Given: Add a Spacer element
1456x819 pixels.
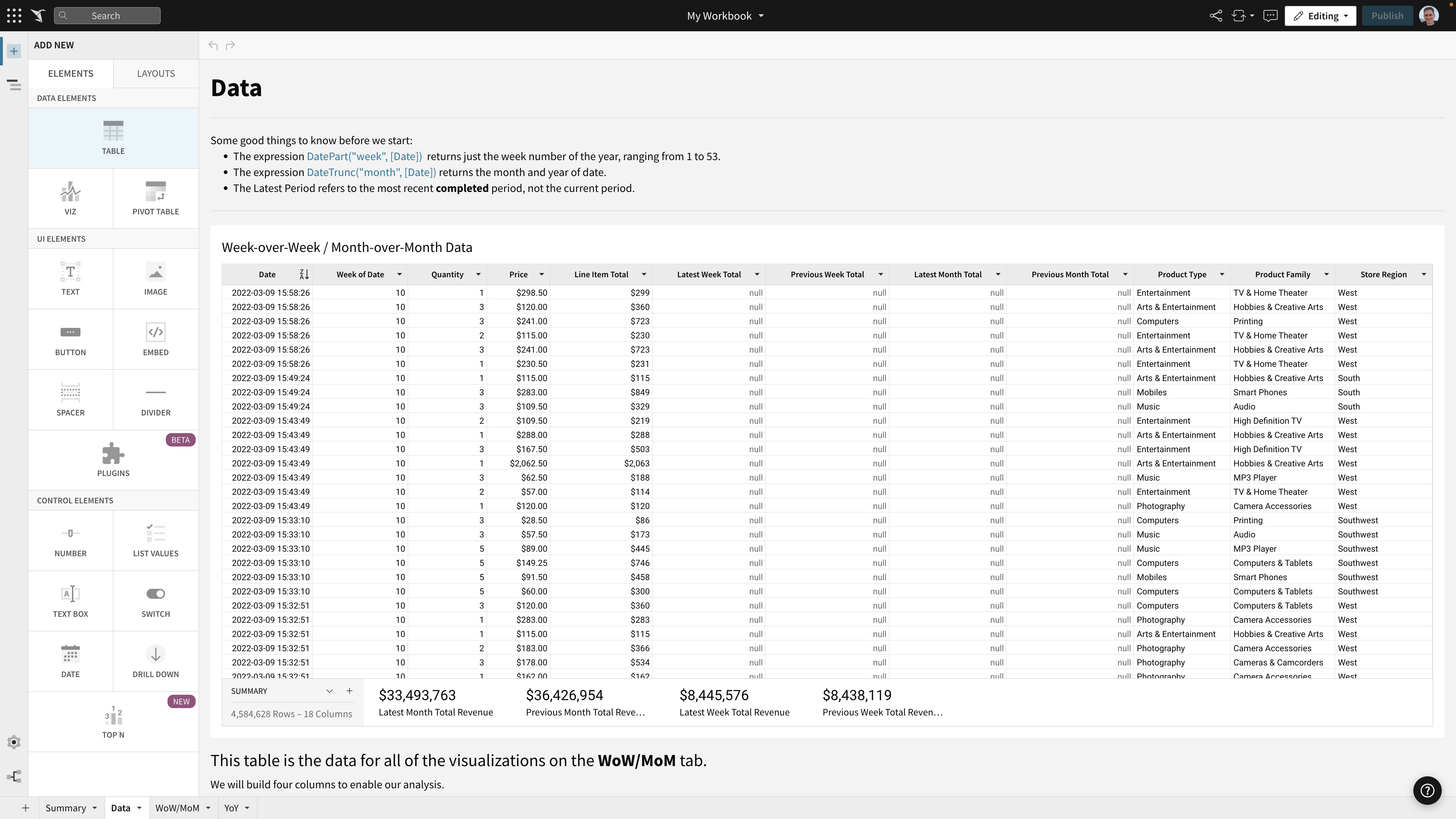Looking at the screenshot, I should [x=70, y=399].
